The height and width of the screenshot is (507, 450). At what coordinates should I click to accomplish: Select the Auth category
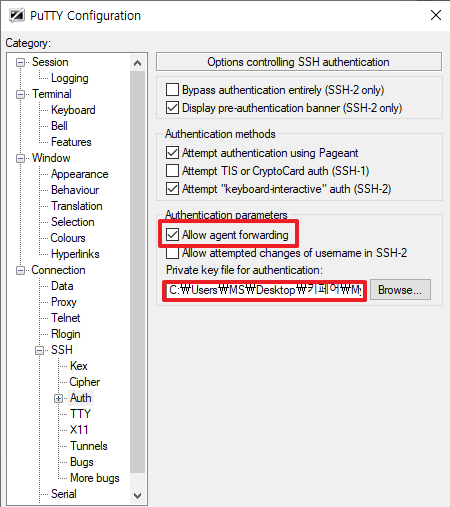coord(81,398)
